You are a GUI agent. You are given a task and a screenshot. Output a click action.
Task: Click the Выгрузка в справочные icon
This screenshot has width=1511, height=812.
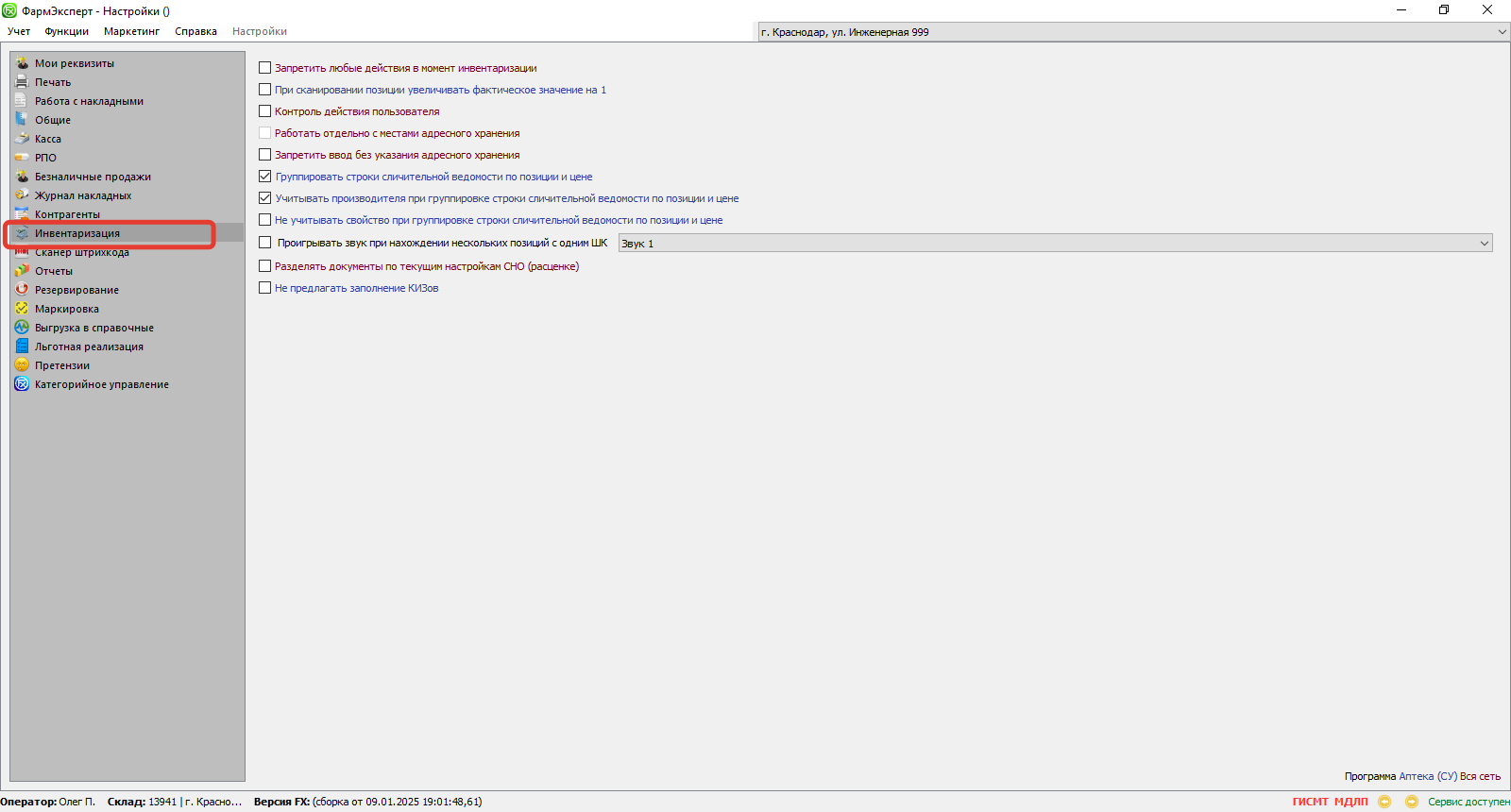click(x=22, y=328)
